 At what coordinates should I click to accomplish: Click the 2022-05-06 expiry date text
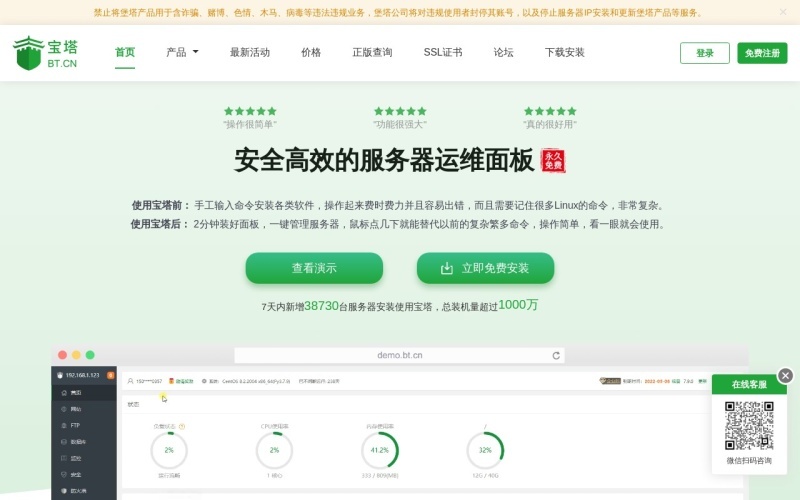click(657, 381)
